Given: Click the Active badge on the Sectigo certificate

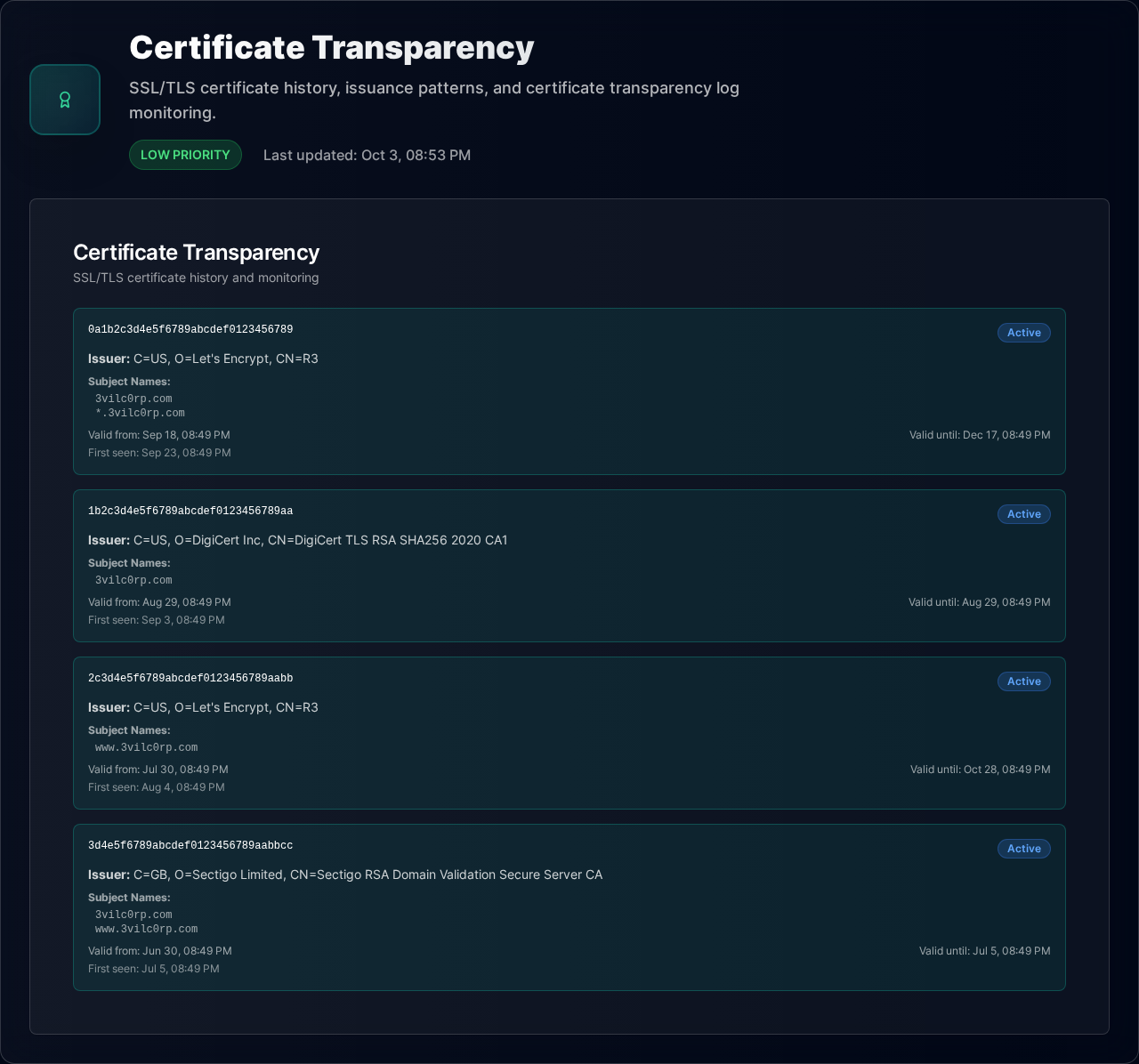Looking at the screenshot, I should [x=1023, y=849].
